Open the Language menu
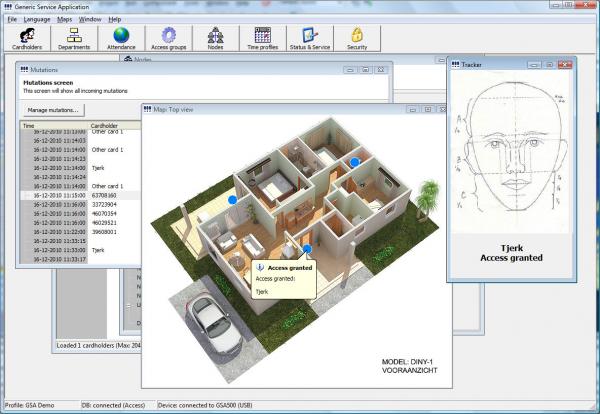 (x=37, y=19)
